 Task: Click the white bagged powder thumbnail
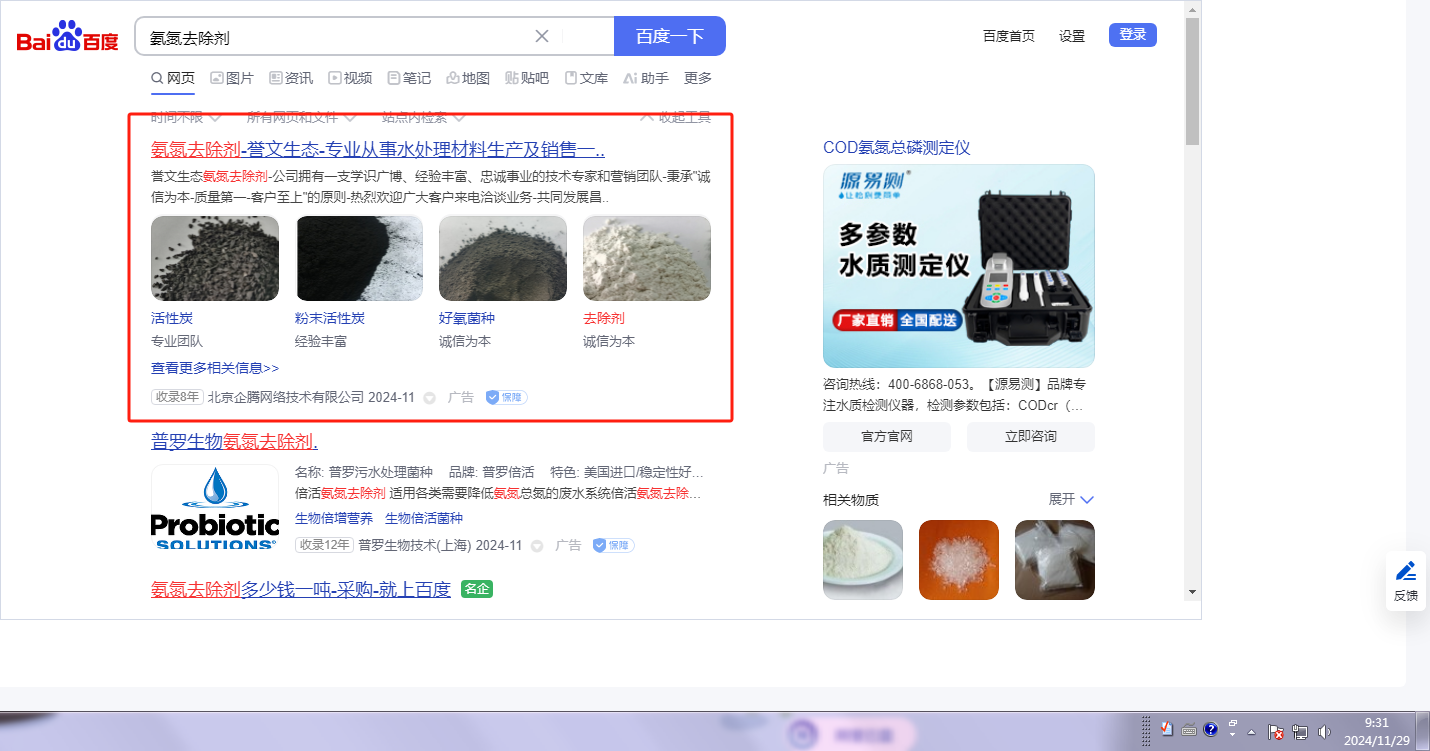(x=1055, y=560)
